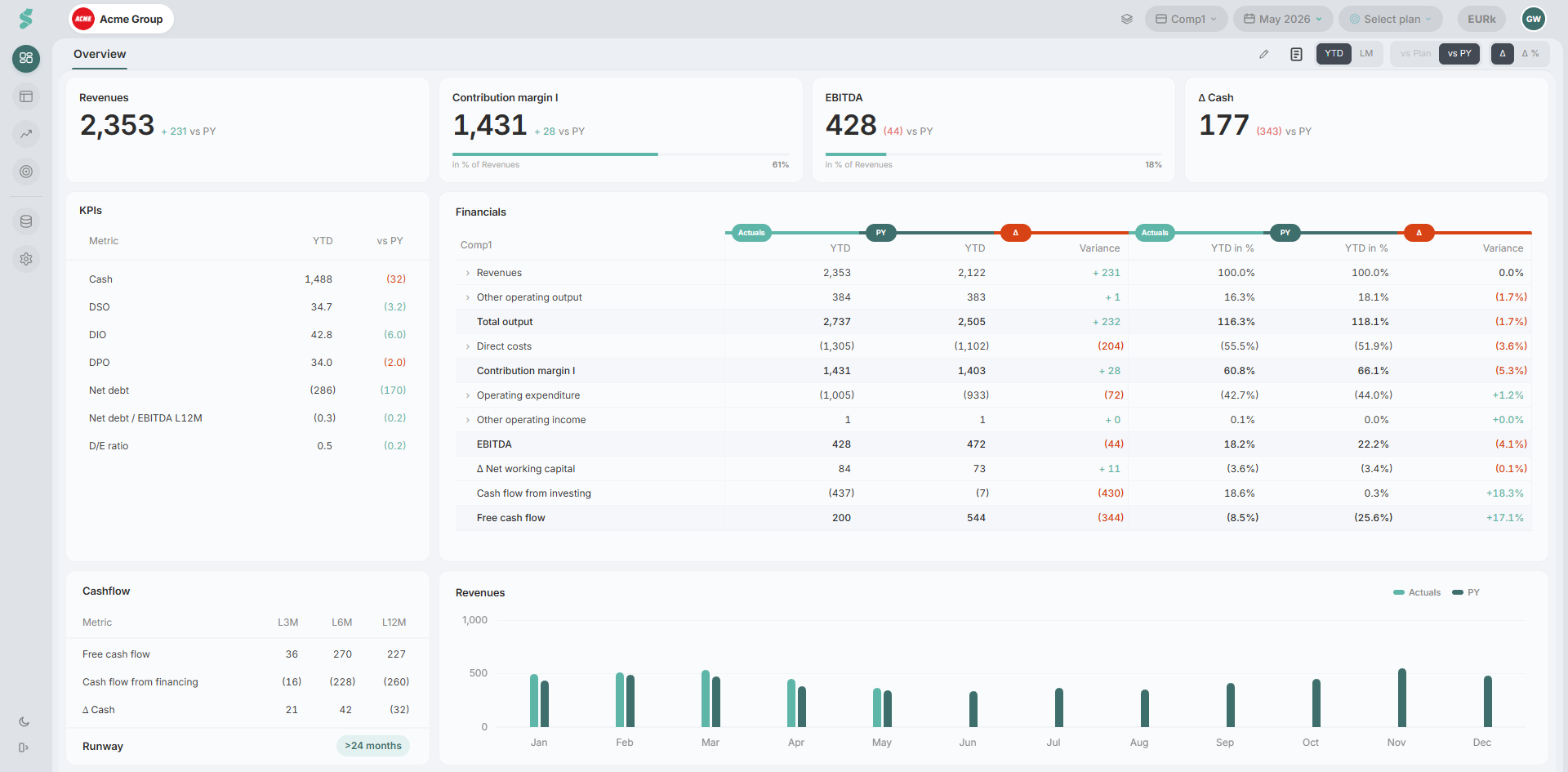The height and width of the screenshot is (772, 1568).
Task: Toggle the Actuals series in chart legend
Action: [x=1417, y=592]
